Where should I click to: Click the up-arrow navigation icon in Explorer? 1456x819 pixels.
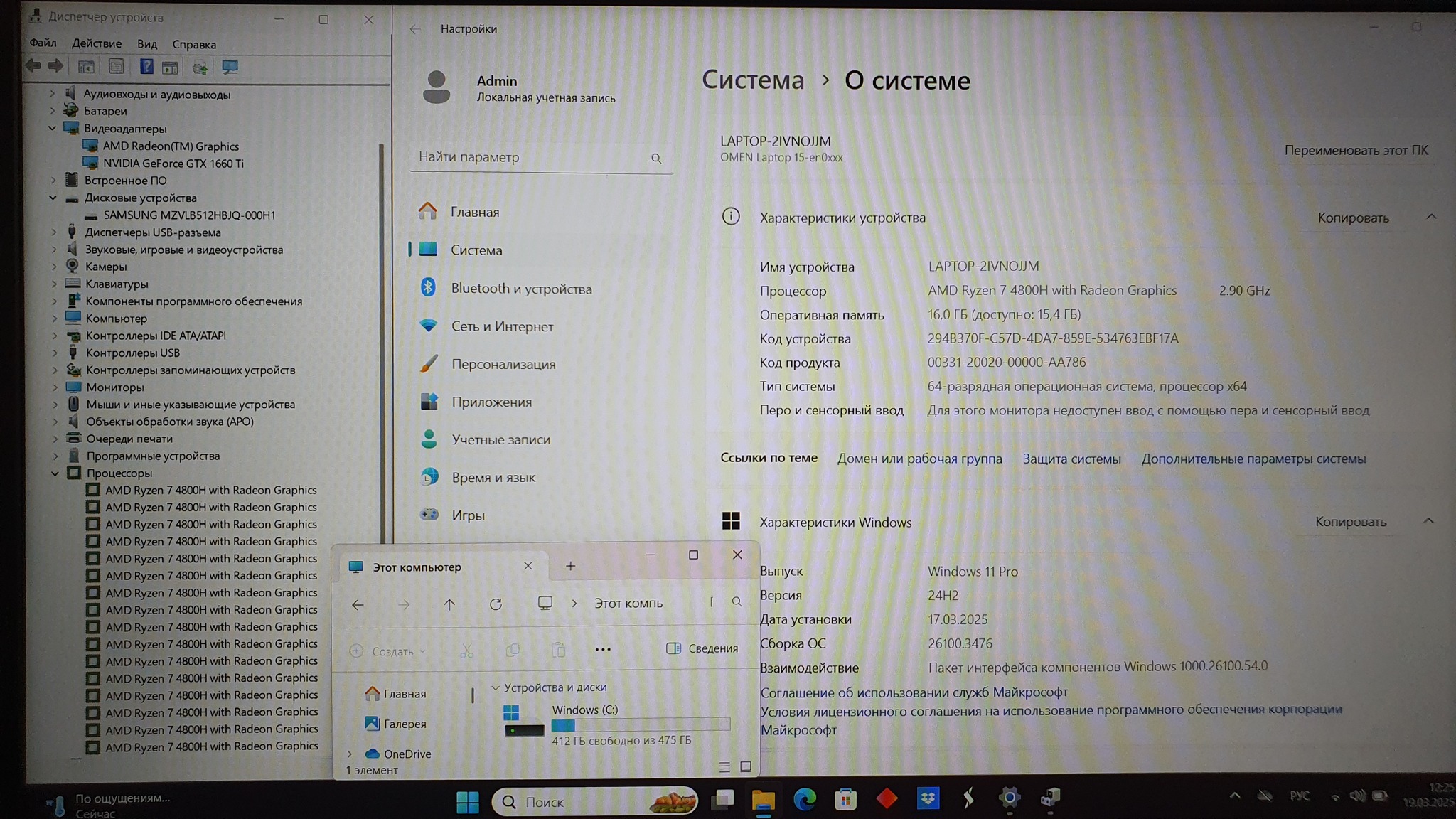(x=449, y=604)
